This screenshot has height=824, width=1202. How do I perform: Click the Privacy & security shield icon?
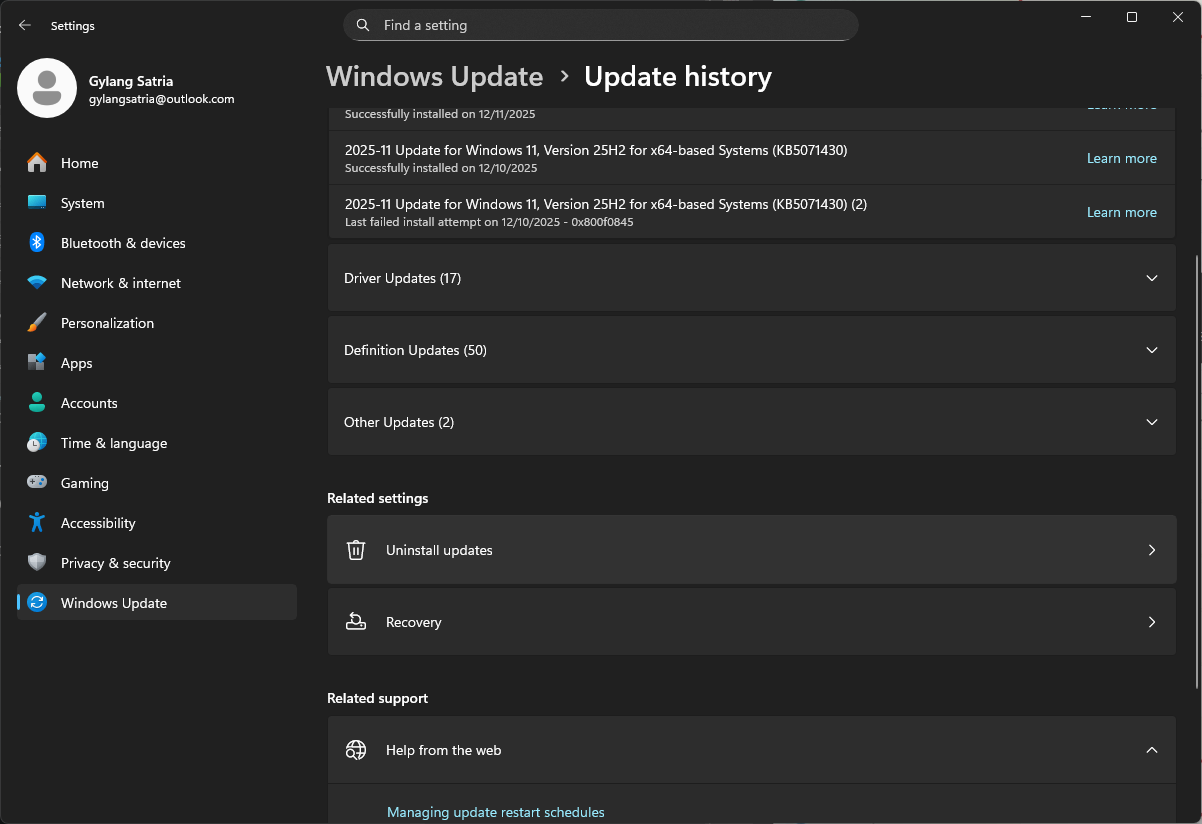[x=37, y=563]
